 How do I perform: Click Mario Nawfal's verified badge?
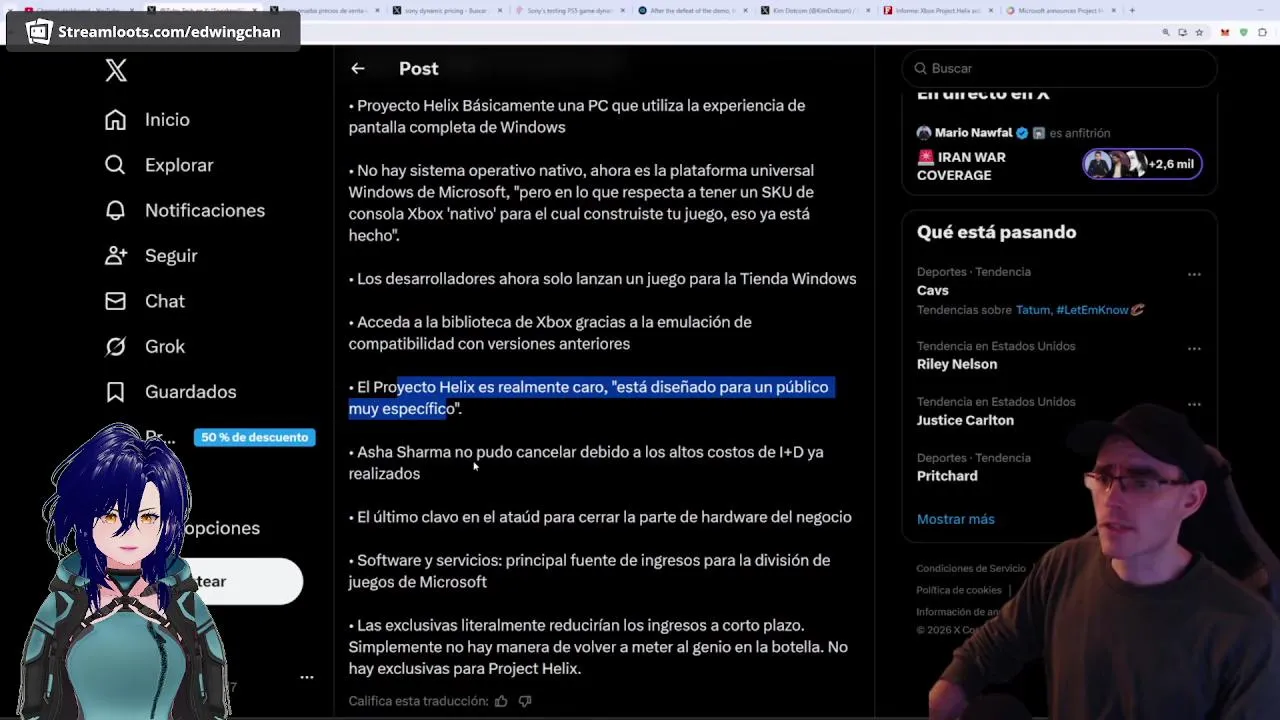tap(1022, 133)
